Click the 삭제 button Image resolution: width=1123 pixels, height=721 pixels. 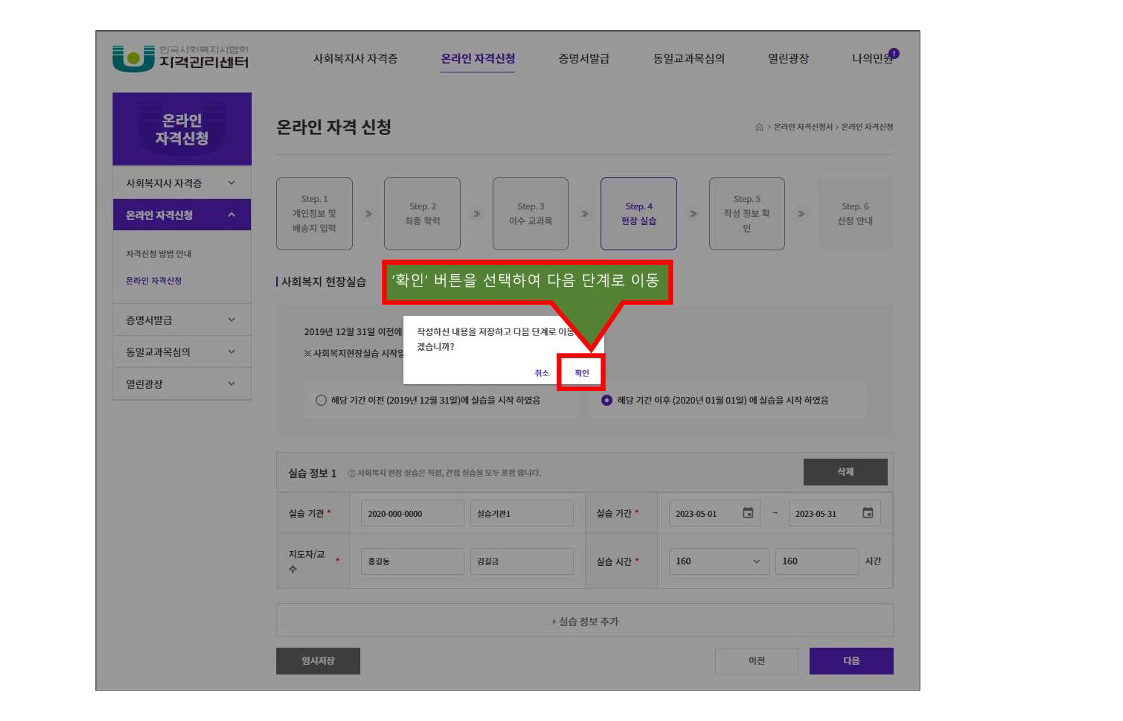(845, 472)
